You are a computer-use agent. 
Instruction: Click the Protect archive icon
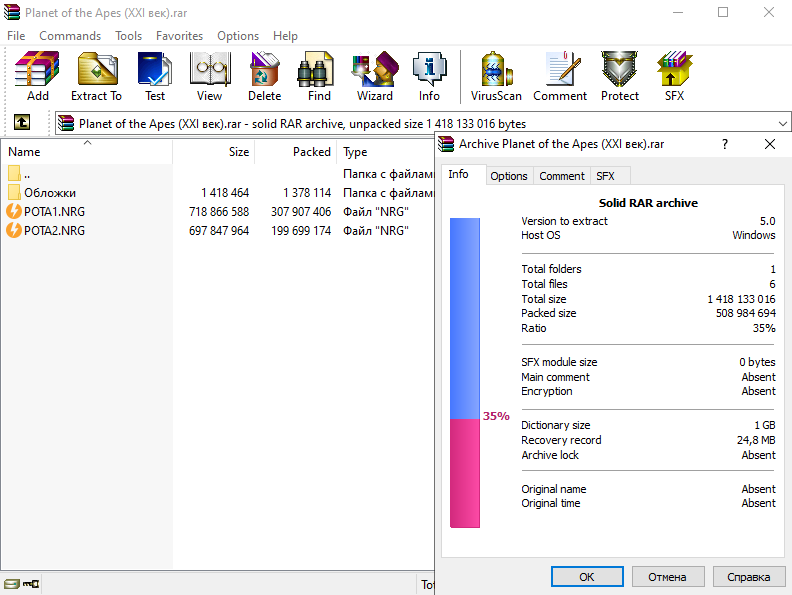click(620, 76)
